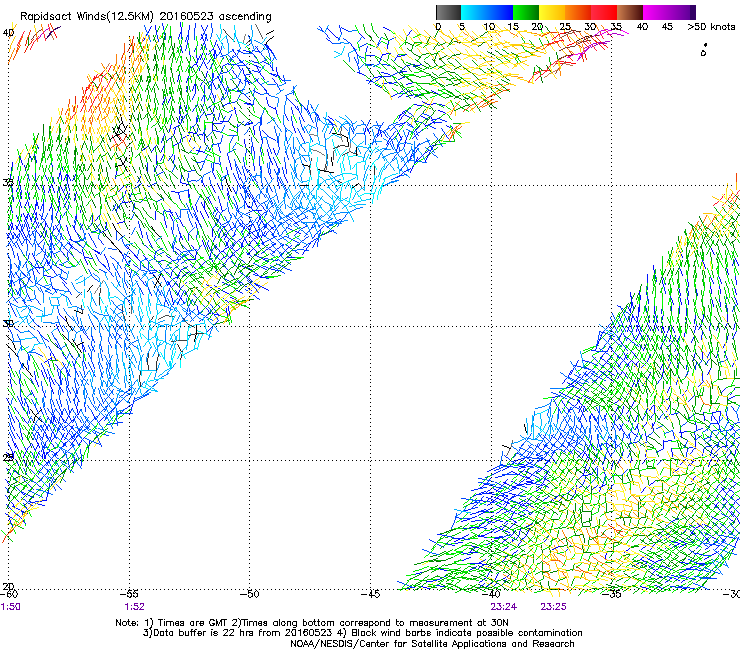This screenshot has height=650, width=740.
Task: Click the longitude label -45
Action: [370, 594]
